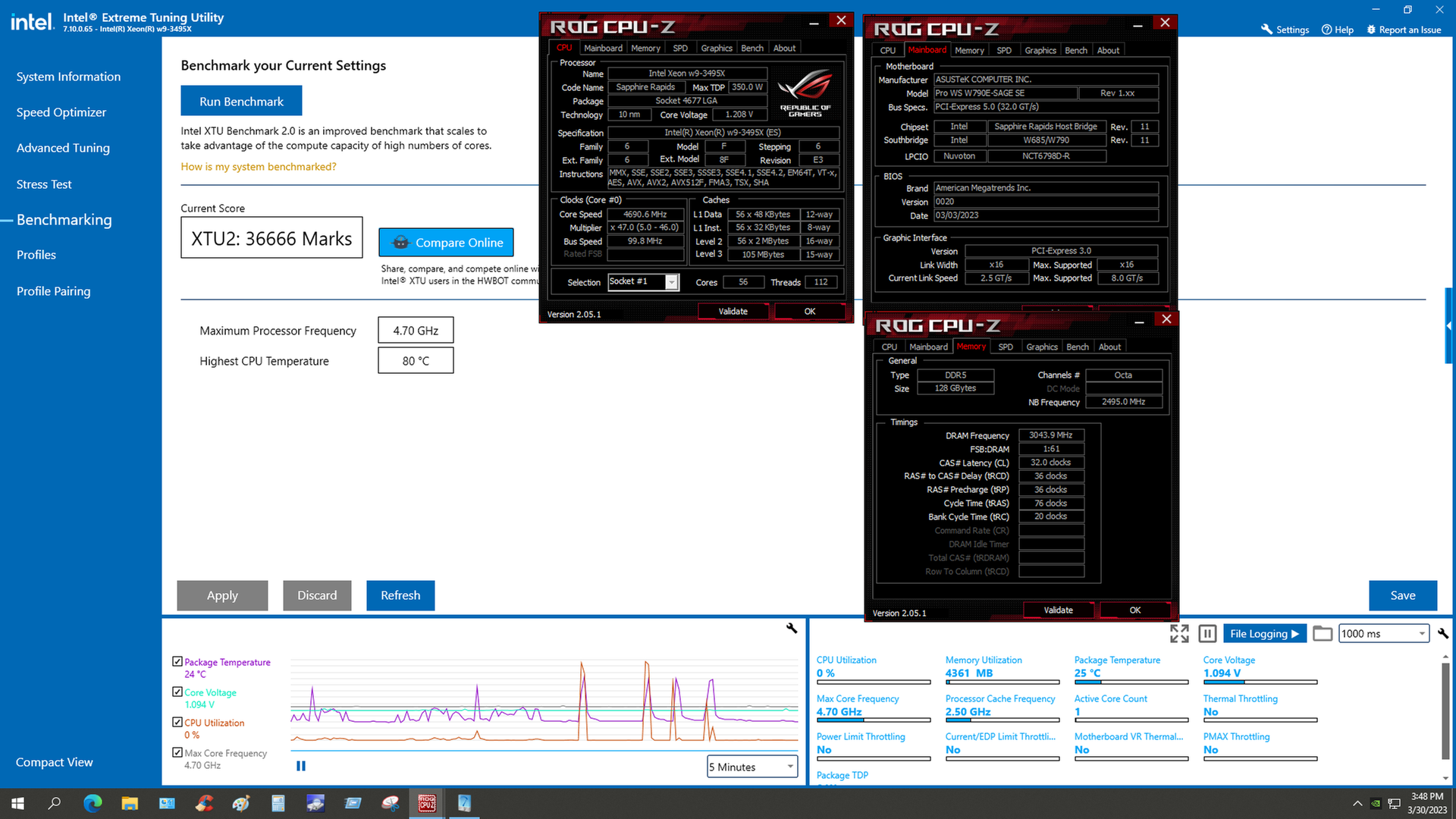Toggle CPU Utilization graph checkbox
Screen dimensions: 1456x819
click(177, 722)
